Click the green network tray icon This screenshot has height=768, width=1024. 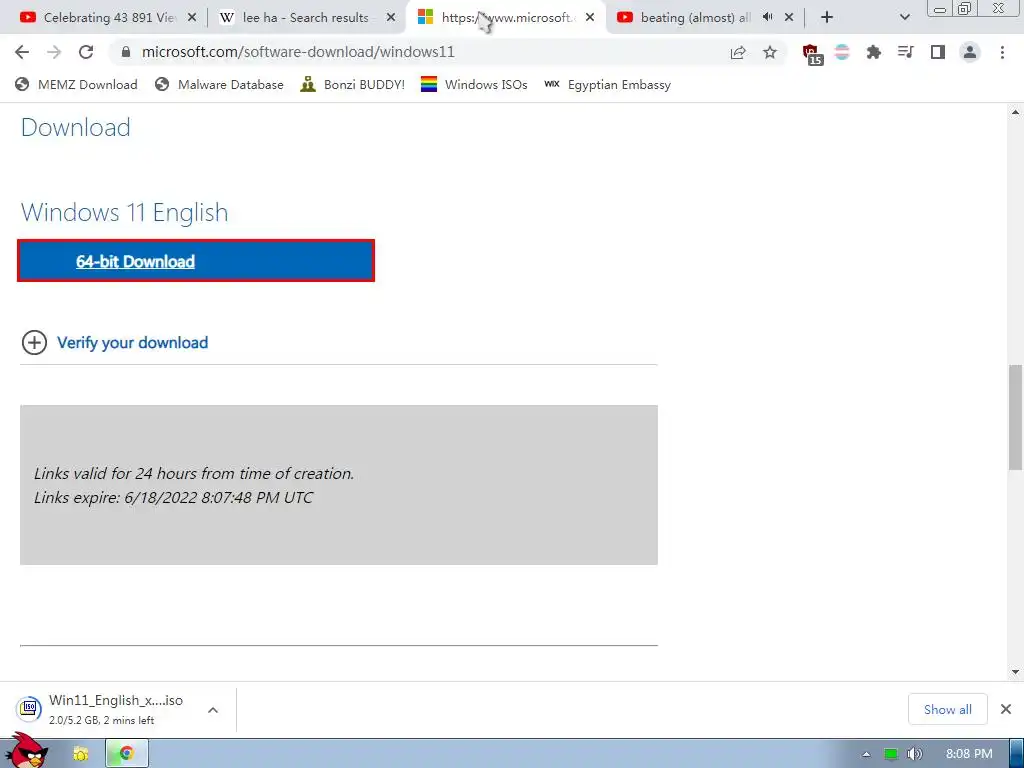click(x=891, y=754)
